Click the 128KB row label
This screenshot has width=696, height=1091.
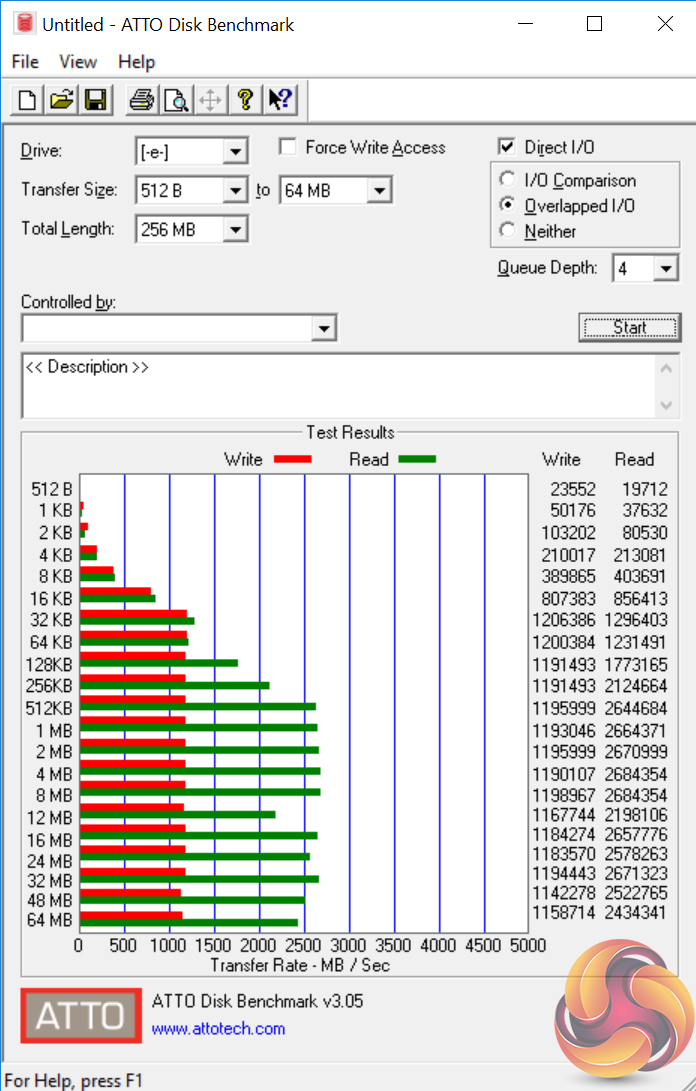[x=49, y=664]
